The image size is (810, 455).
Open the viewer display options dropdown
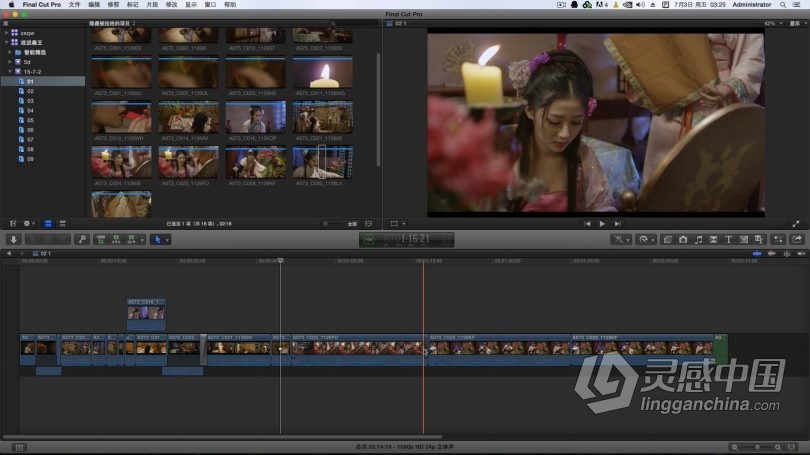coord(798,24)
